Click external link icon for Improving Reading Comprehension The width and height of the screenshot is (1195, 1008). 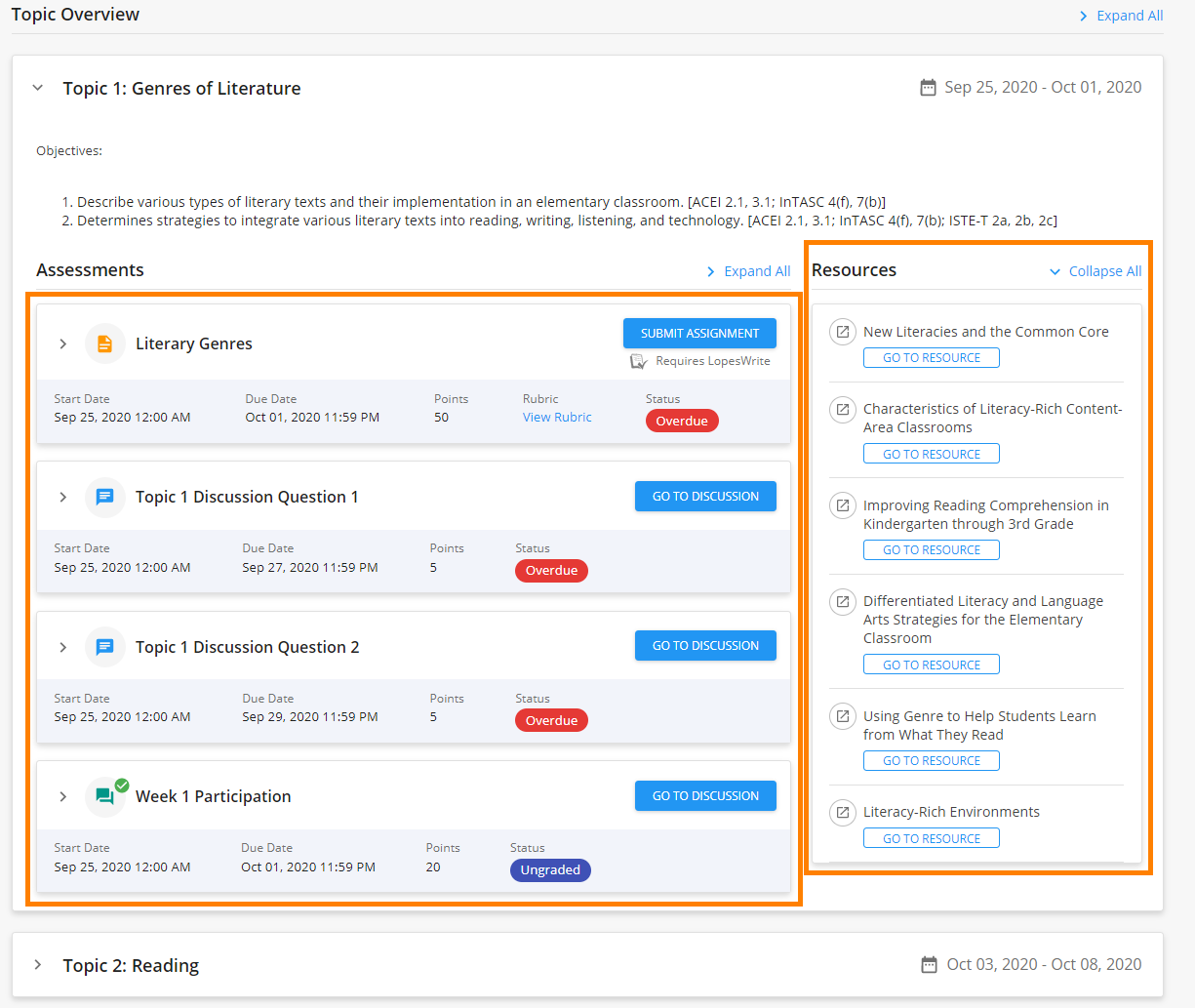tap(842, 505)
